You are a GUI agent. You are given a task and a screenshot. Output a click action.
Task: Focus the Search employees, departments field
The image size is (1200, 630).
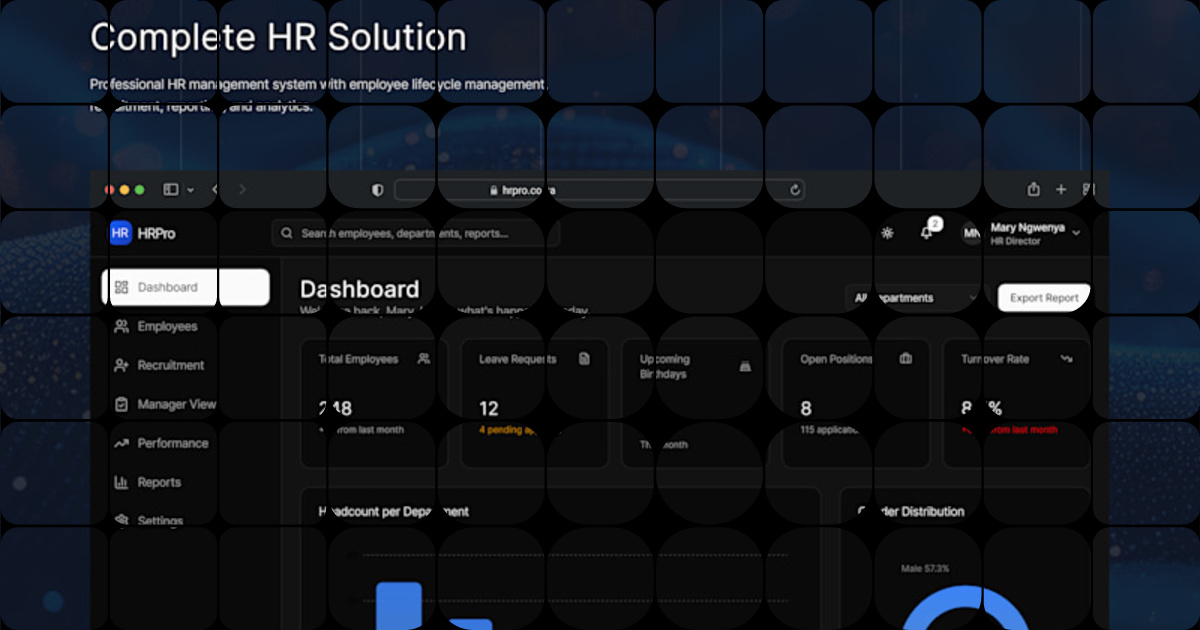(416, 233)
